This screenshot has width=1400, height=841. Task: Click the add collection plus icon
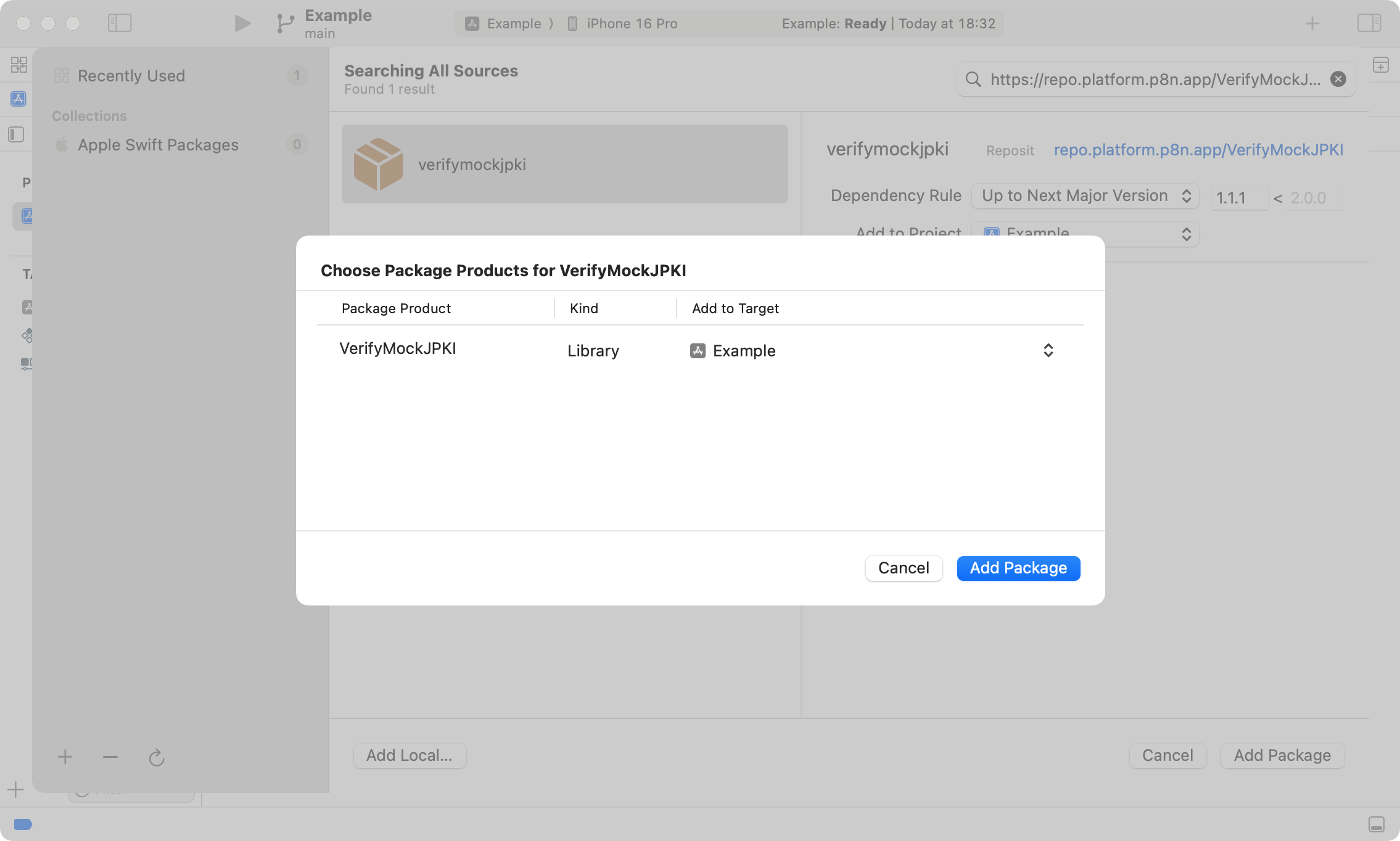tap(65, 757)
